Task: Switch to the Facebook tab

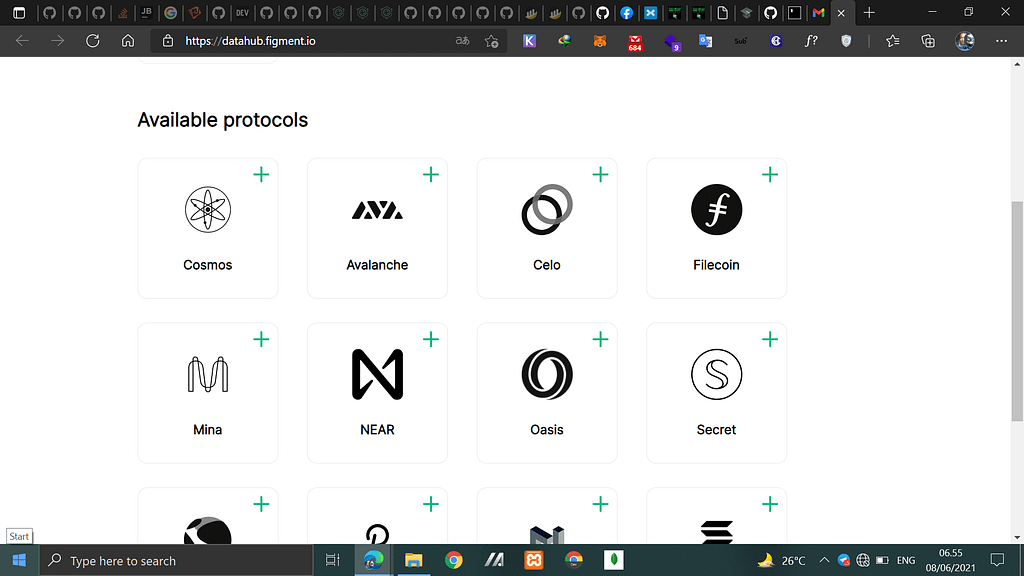Action: click(626, 12)
